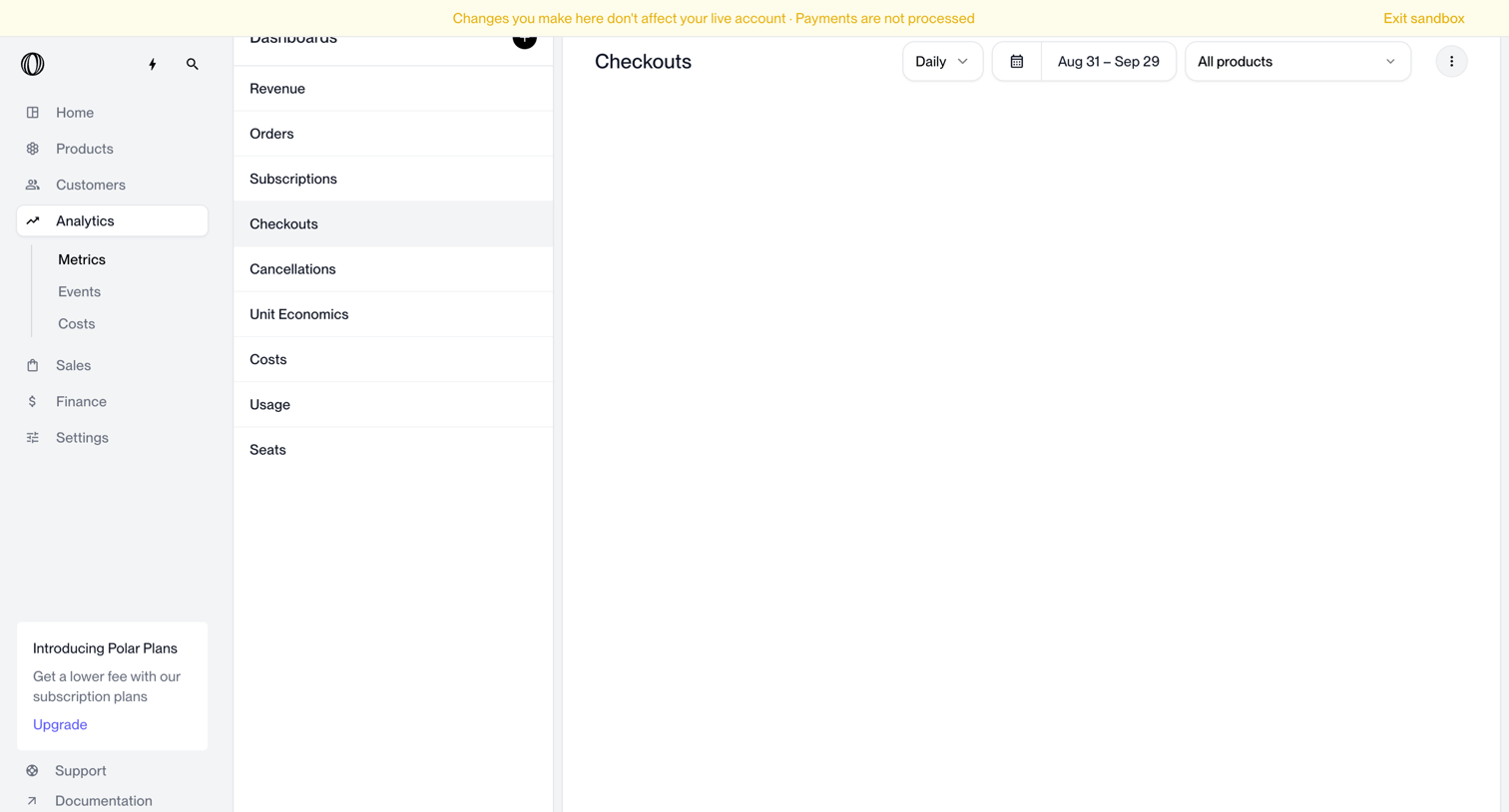Go to Events under Analytics
The height and width of the screenshot is (812, 1509).
pos(79,291)
